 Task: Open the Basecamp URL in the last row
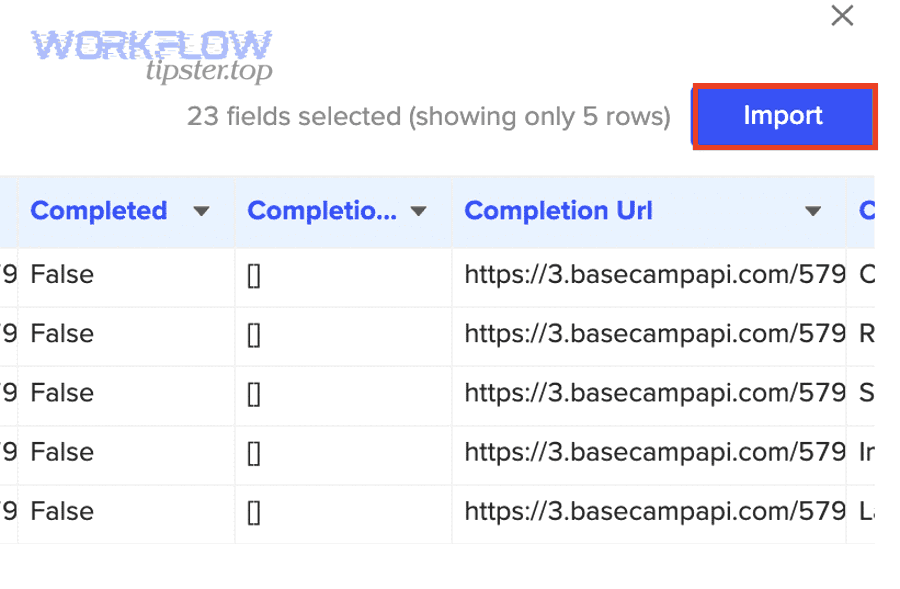tap(652, 511)
